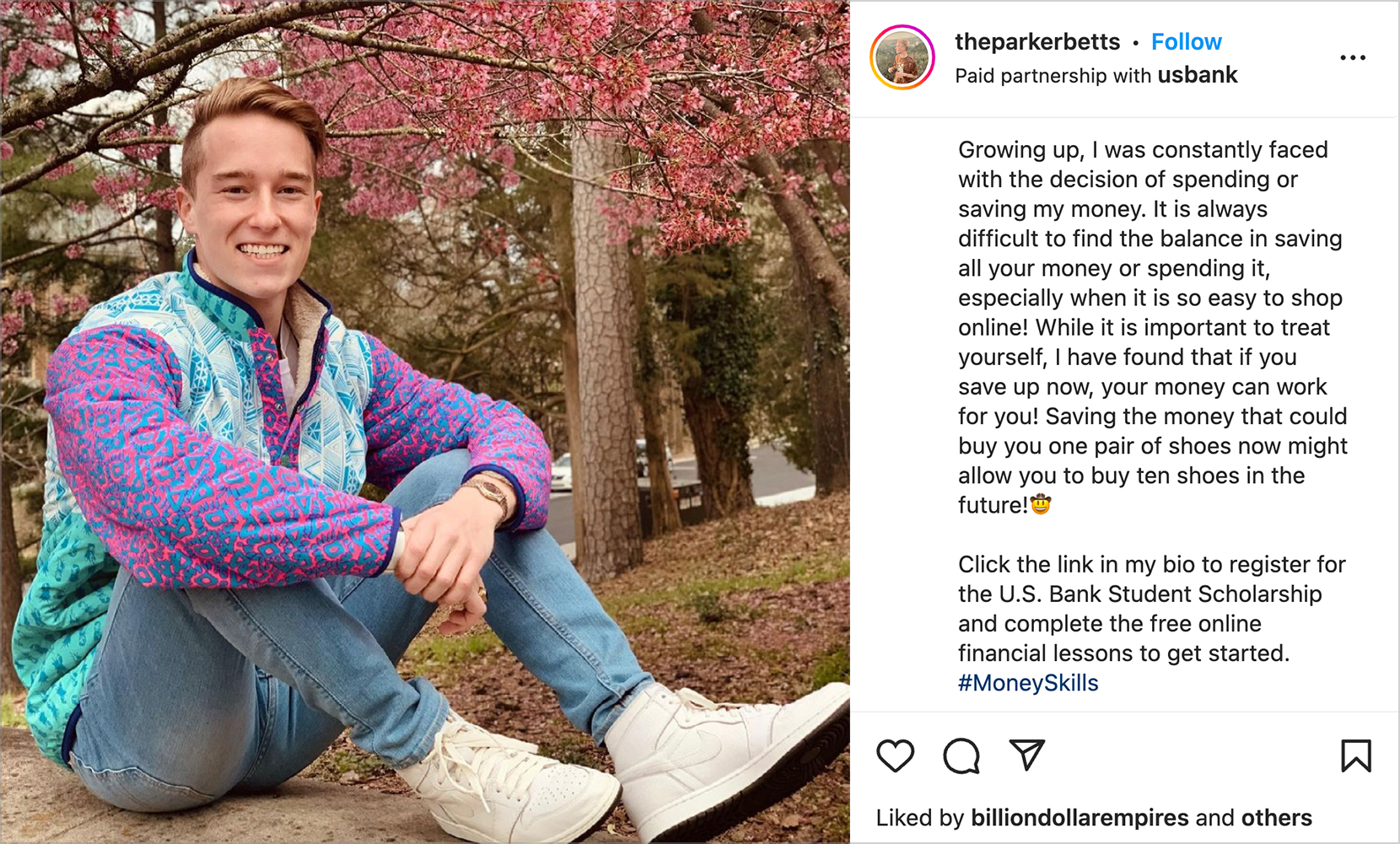The height and width of the screenshot is (844, 1400).
Task: Click the cowboy emoji in the caption
Action: pyautogui.click(x=1041, y=505)
